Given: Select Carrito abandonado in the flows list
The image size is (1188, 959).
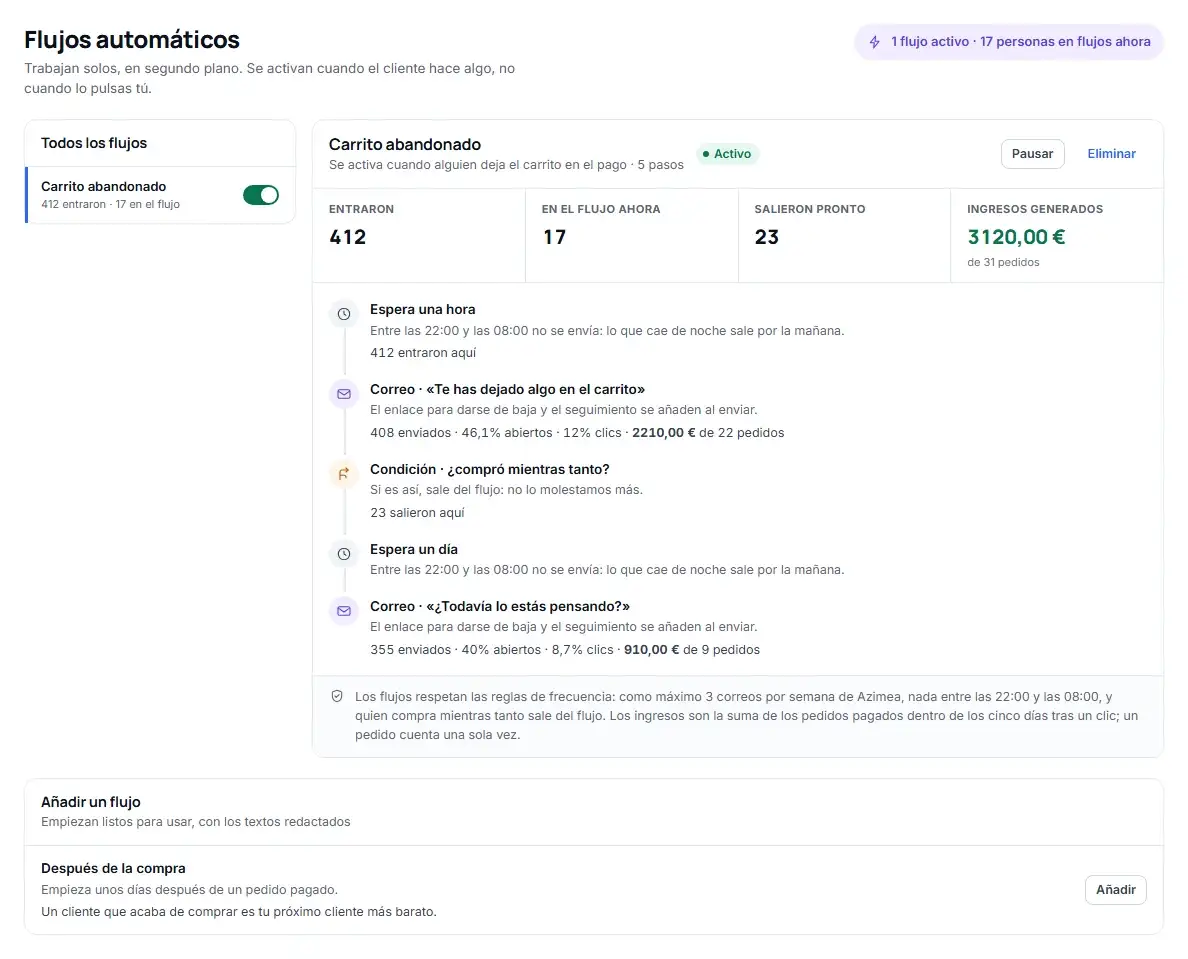Looking at the screenshot, I should 161,195.
